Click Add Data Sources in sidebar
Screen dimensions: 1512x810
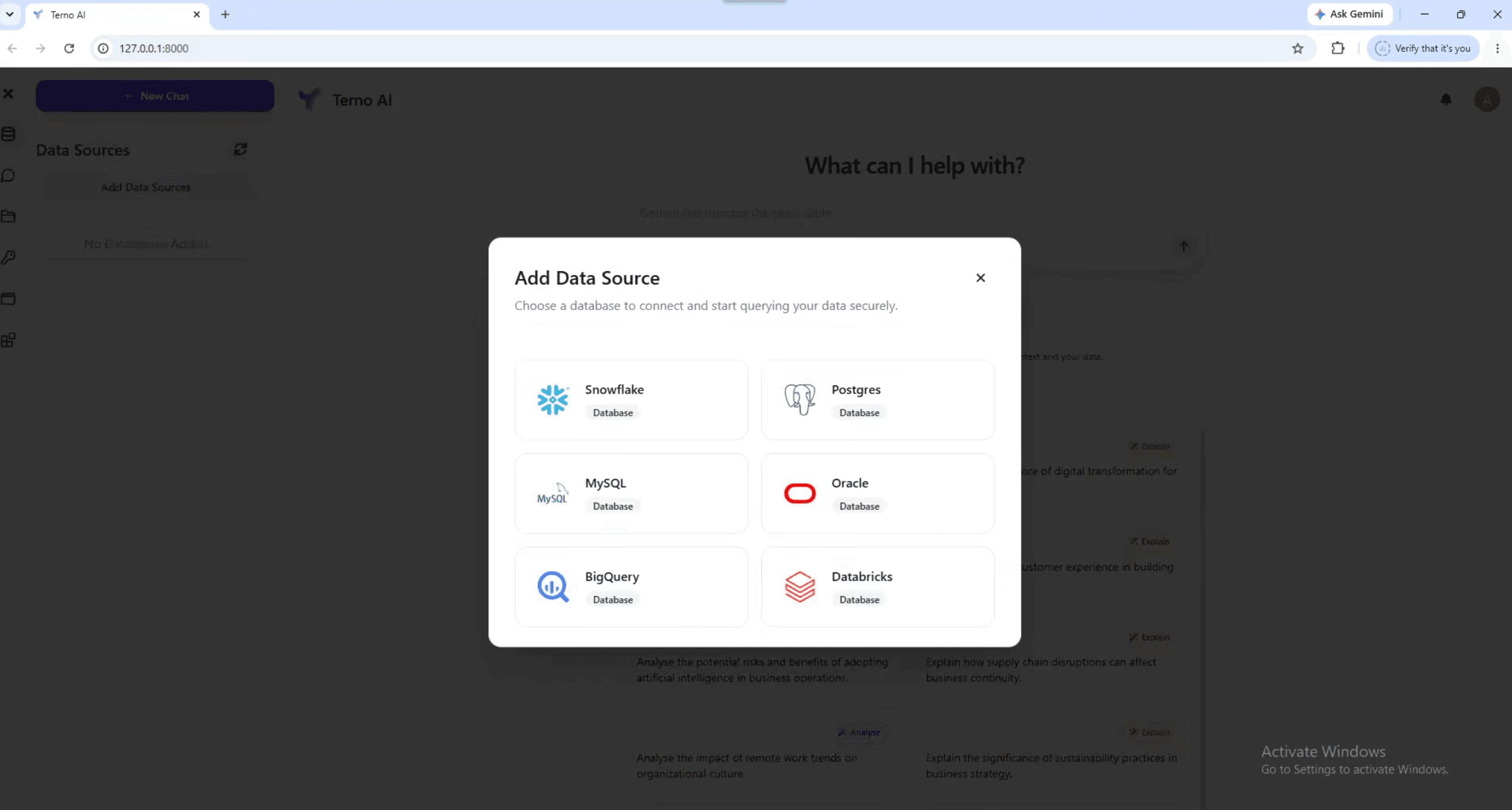(146, 187)
